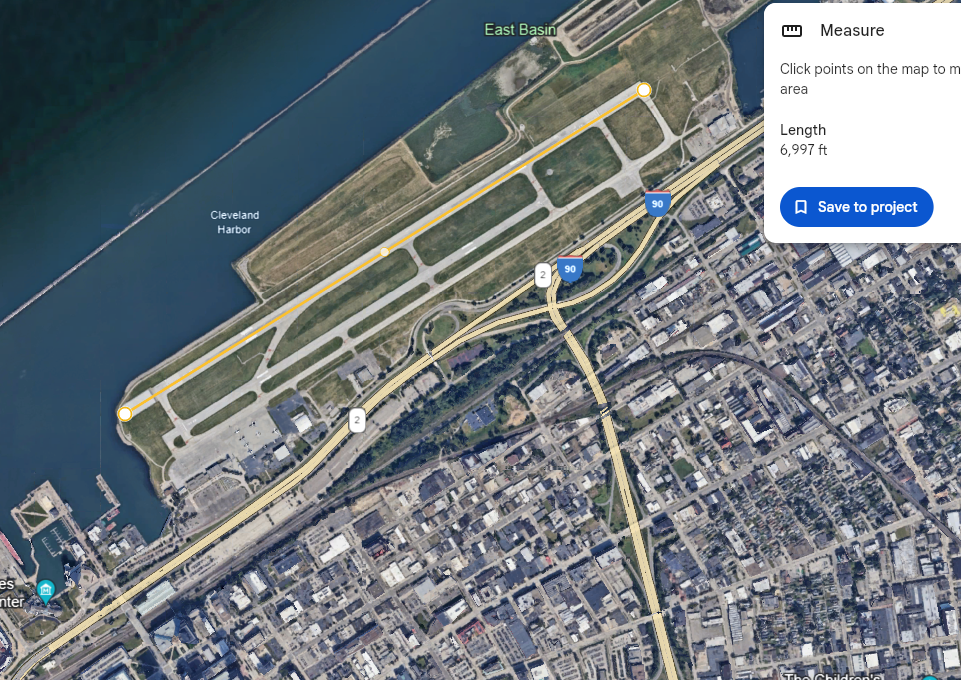Screen dimensions: 961x680
Task: Click the Measure panel title
Action: pos(852,31)
